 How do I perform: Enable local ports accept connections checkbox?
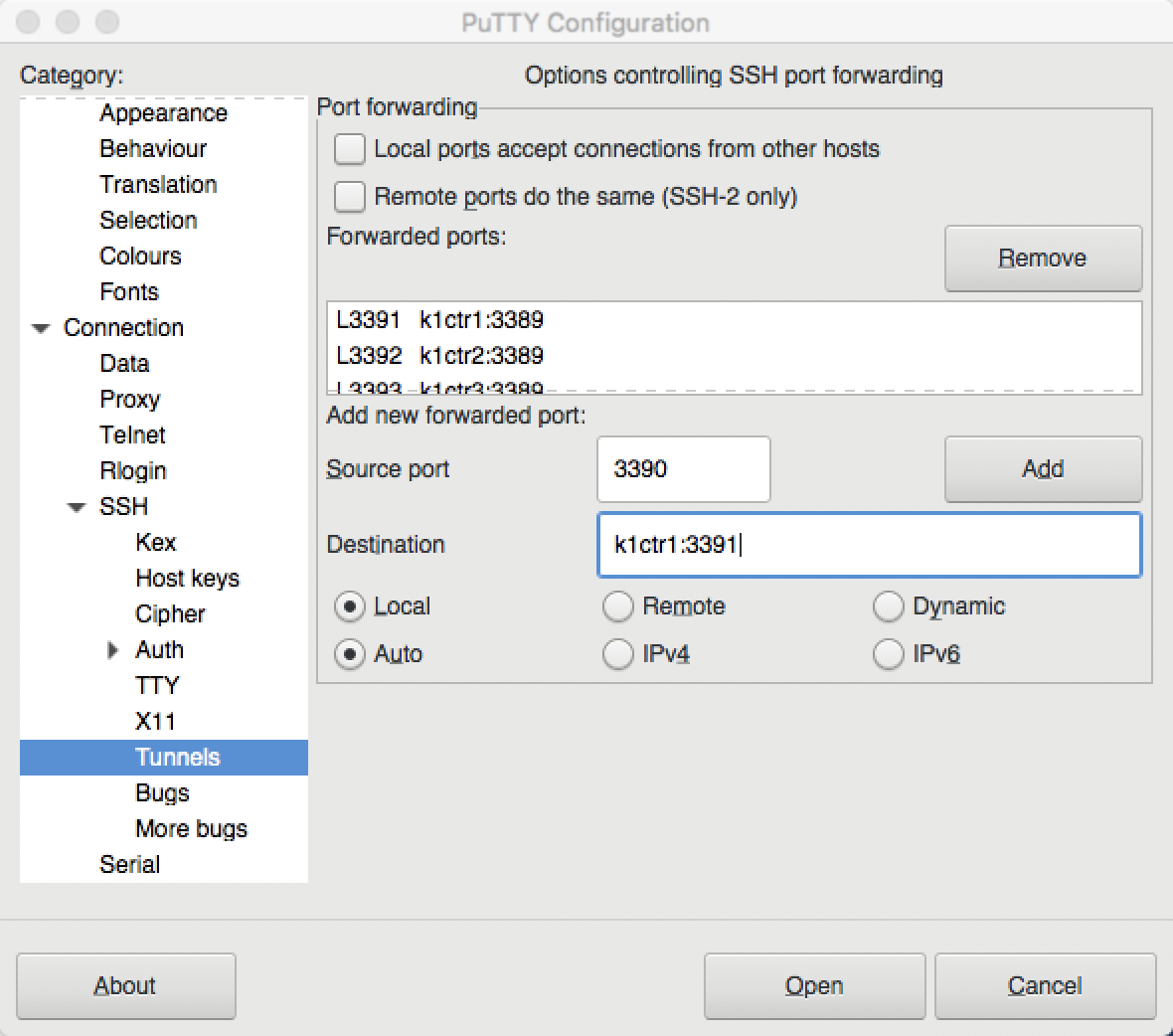click(x=350, y=149)
